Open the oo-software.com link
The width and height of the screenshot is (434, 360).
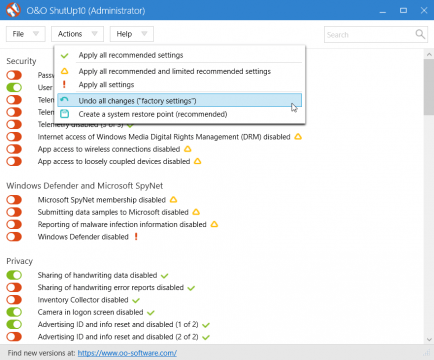(127, 353)
